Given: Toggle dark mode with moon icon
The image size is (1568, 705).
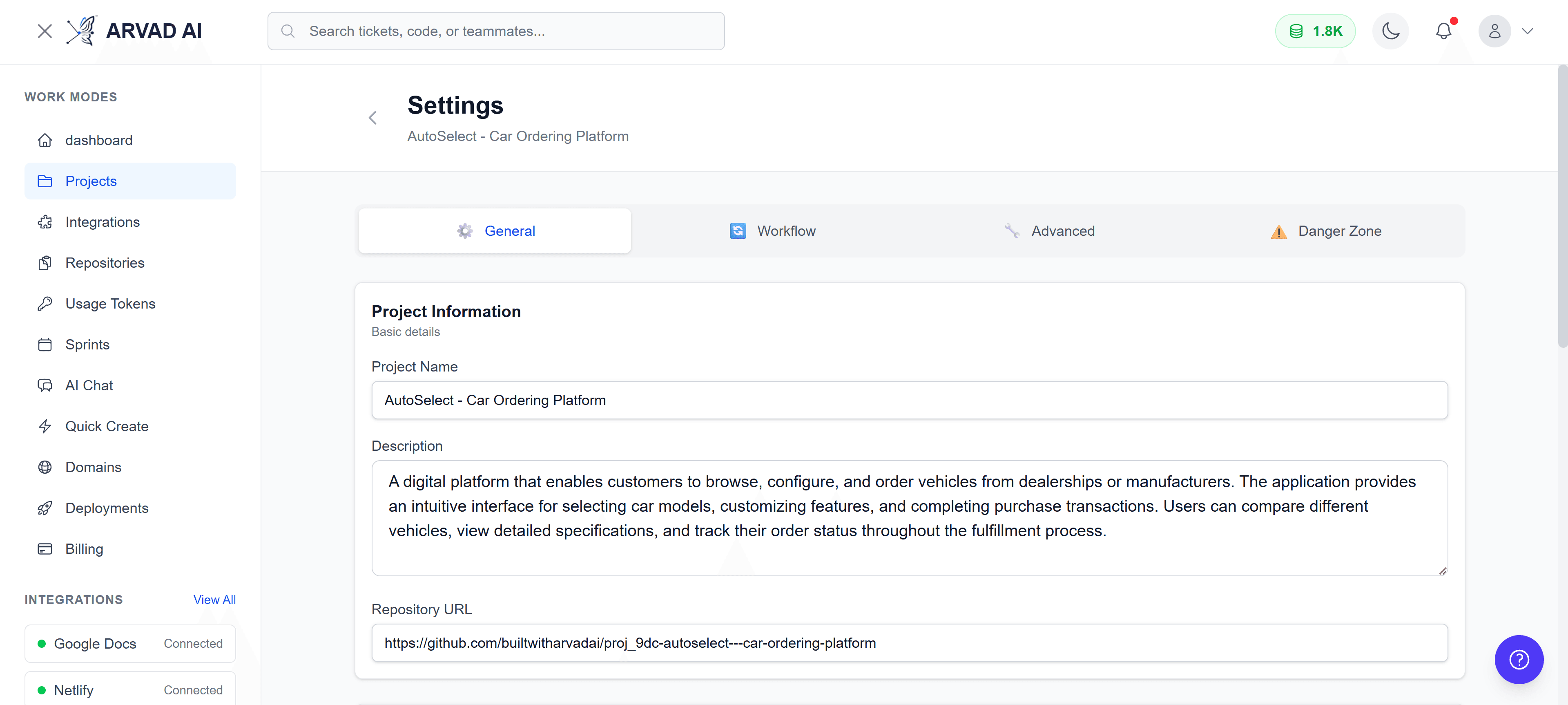Looking at the screenshot, I should tap(1390, 31).
